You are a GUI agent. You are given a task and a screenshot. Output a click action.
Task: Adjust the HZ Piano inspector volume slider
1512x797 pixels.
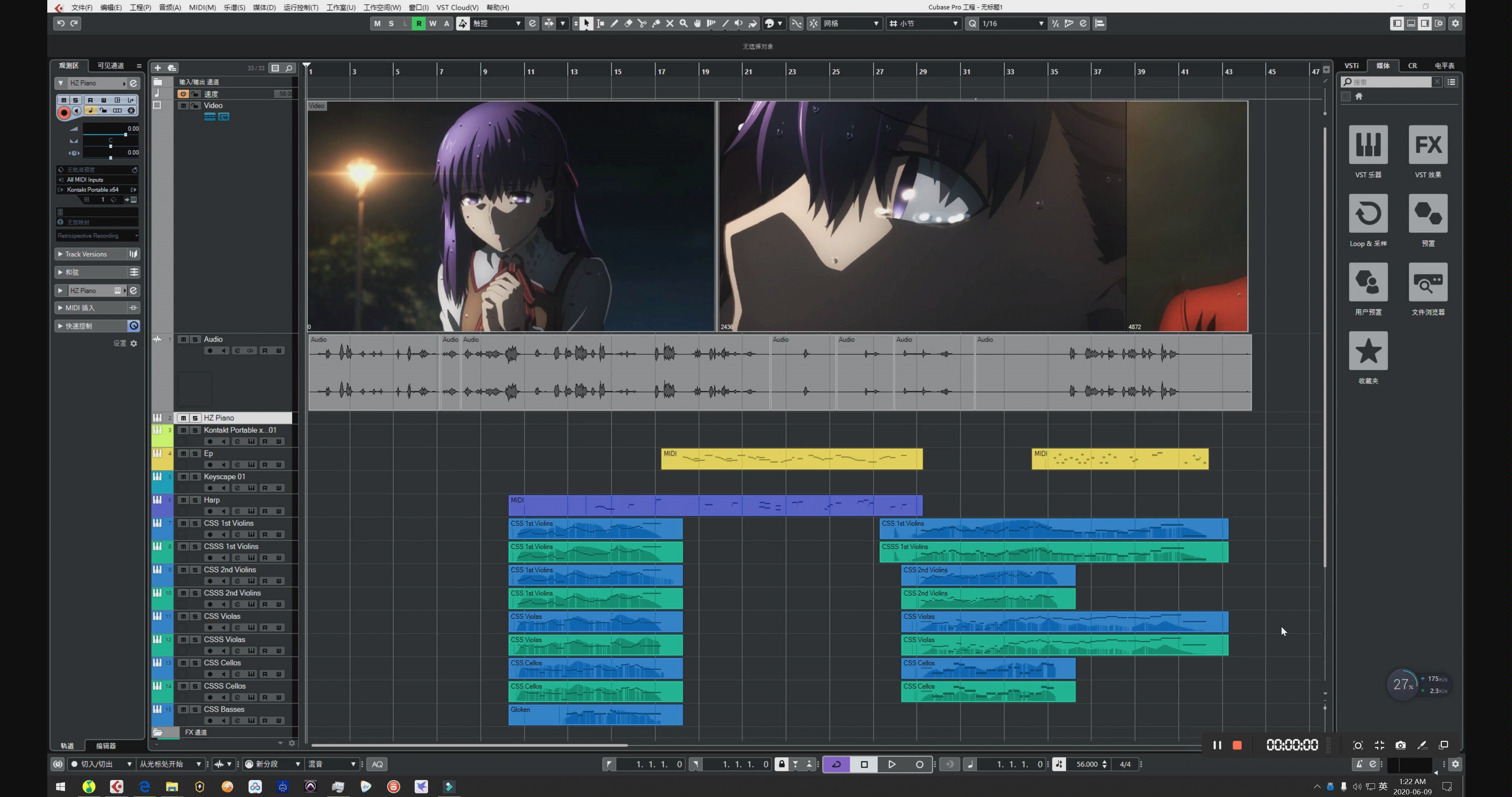(110, 134)
